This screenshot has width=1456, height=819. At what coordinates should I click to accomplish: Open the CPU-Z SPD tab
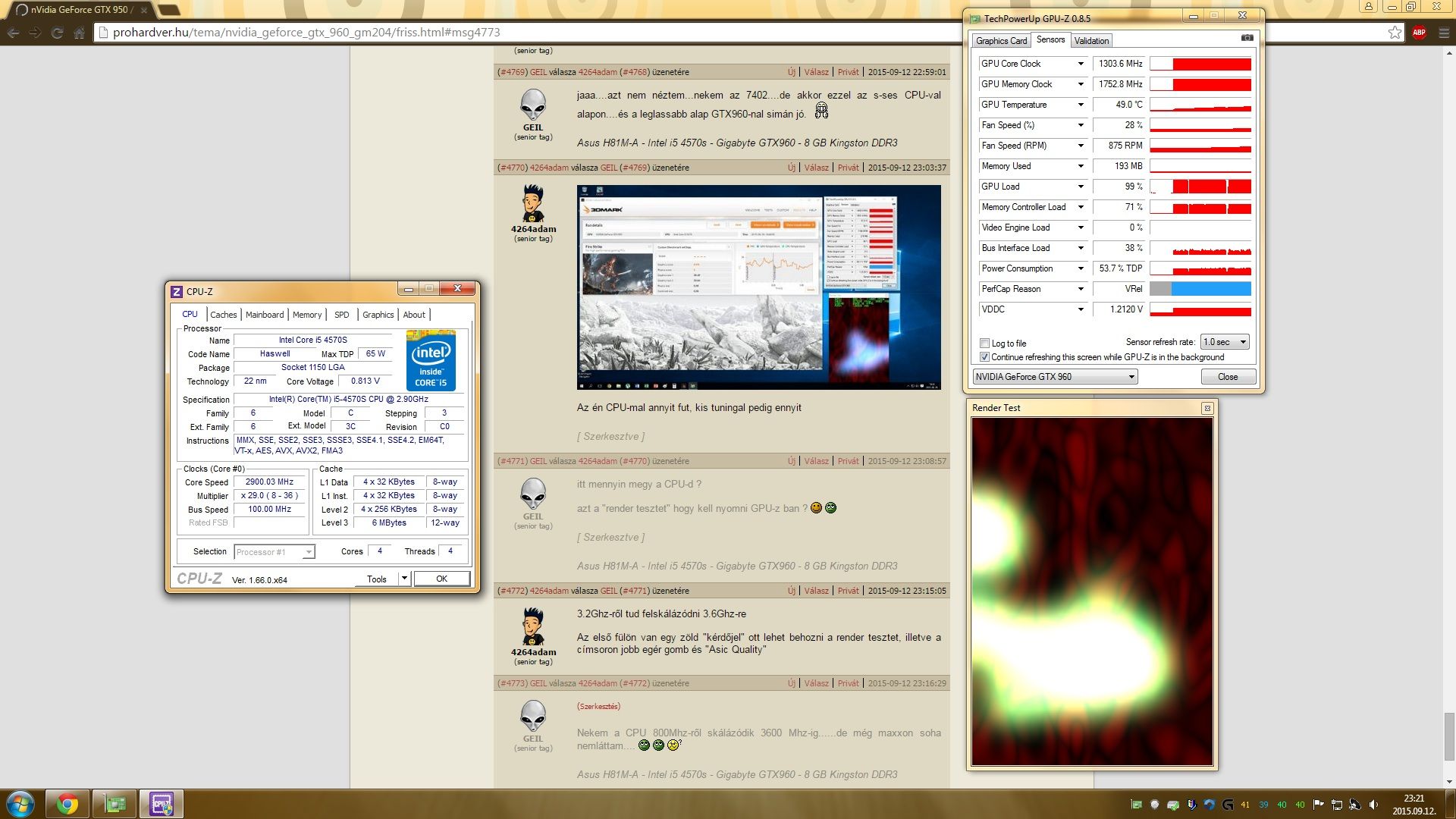click(x=342, y=315)
